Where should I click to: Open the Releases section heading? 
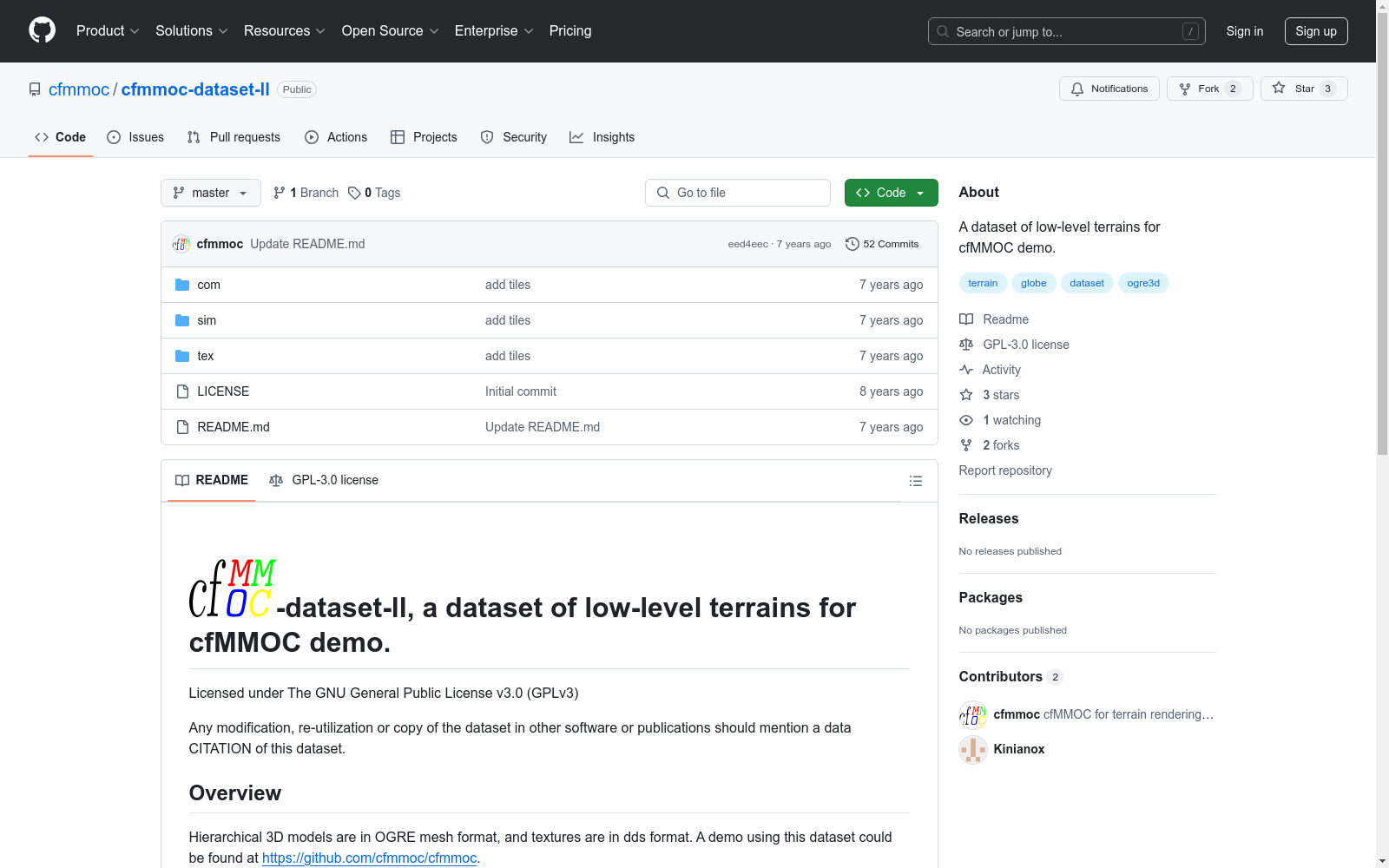(x=989, y=518)
